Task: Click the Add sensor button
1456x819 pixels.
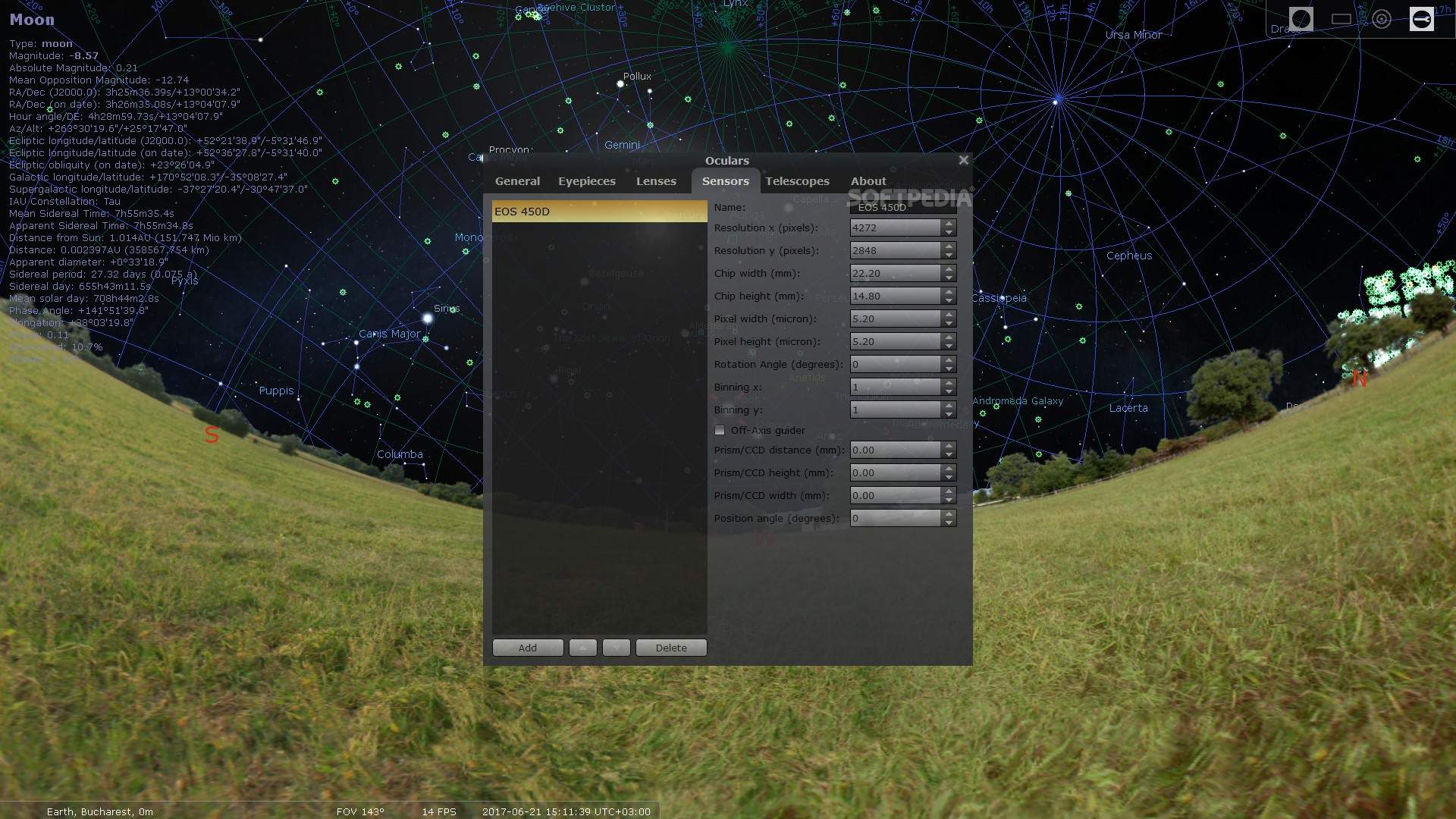Action: click(x=528, y=648)
